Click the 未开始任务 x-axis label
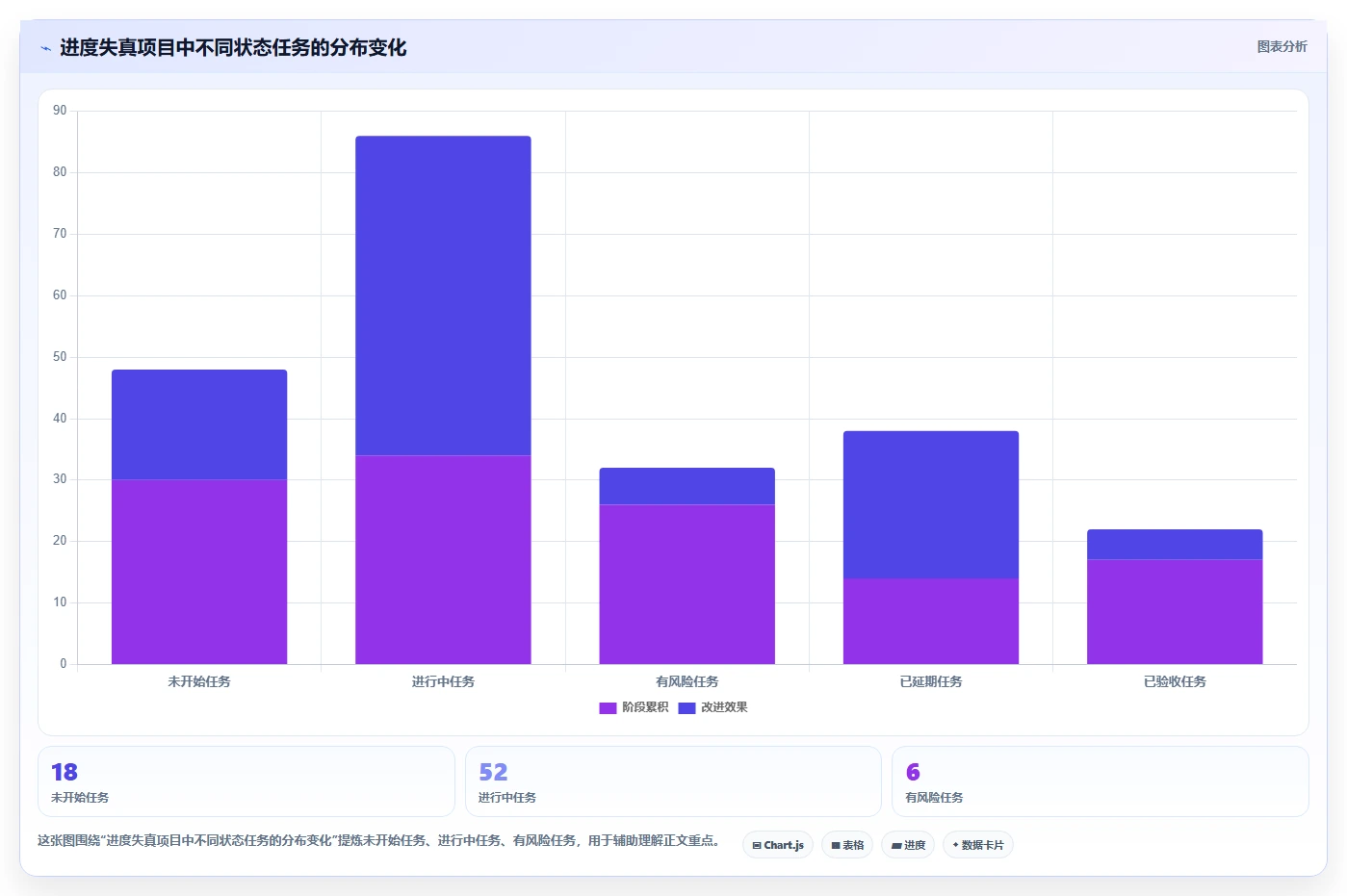This screenshot has height=896, width=1347. pos(199,681)
